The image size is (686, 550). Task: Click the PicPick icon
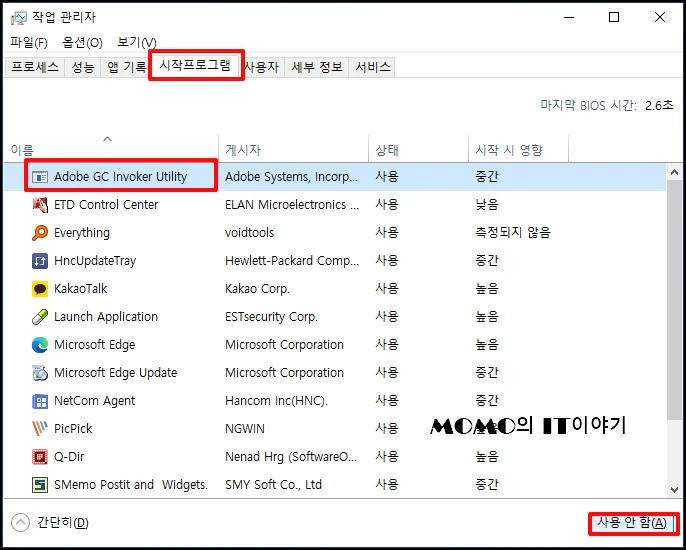click(x=40, y=429)
